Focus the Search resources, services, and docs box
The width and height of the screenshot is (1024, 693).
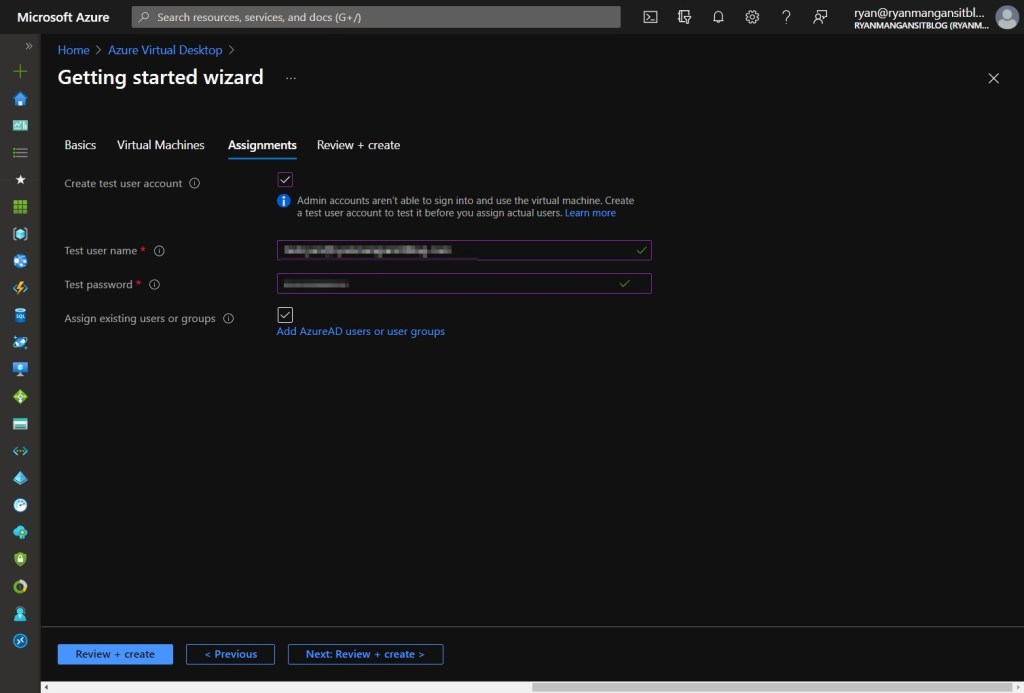click(x=376, y=17)
